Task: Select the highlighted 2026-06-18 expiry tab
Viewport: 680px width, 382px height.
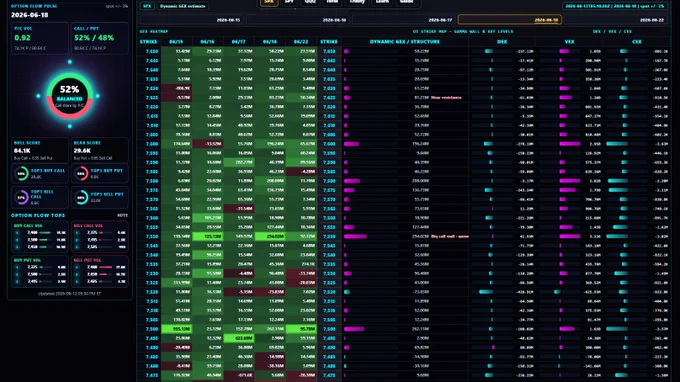Action: click(510, 20)
